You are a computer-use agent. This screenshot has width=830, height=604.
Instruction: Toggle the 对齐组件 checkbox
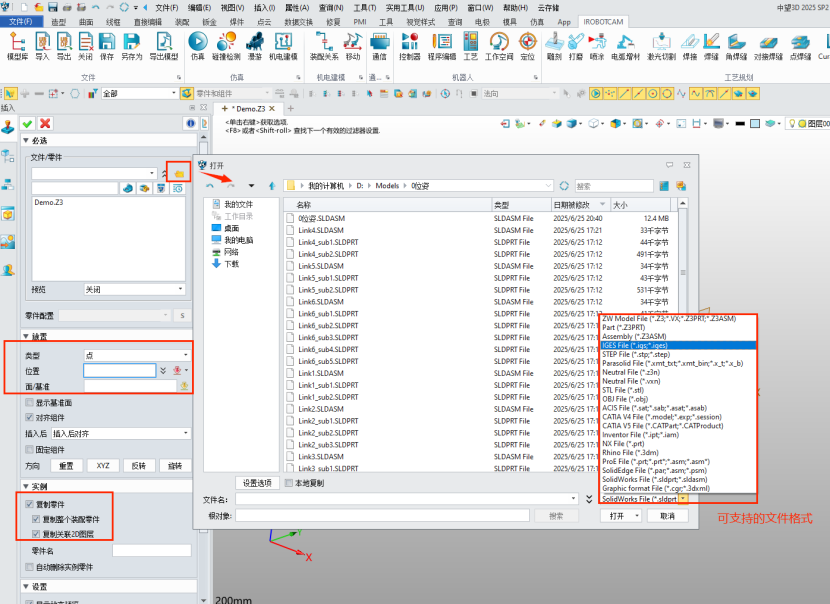click(29, 418)
